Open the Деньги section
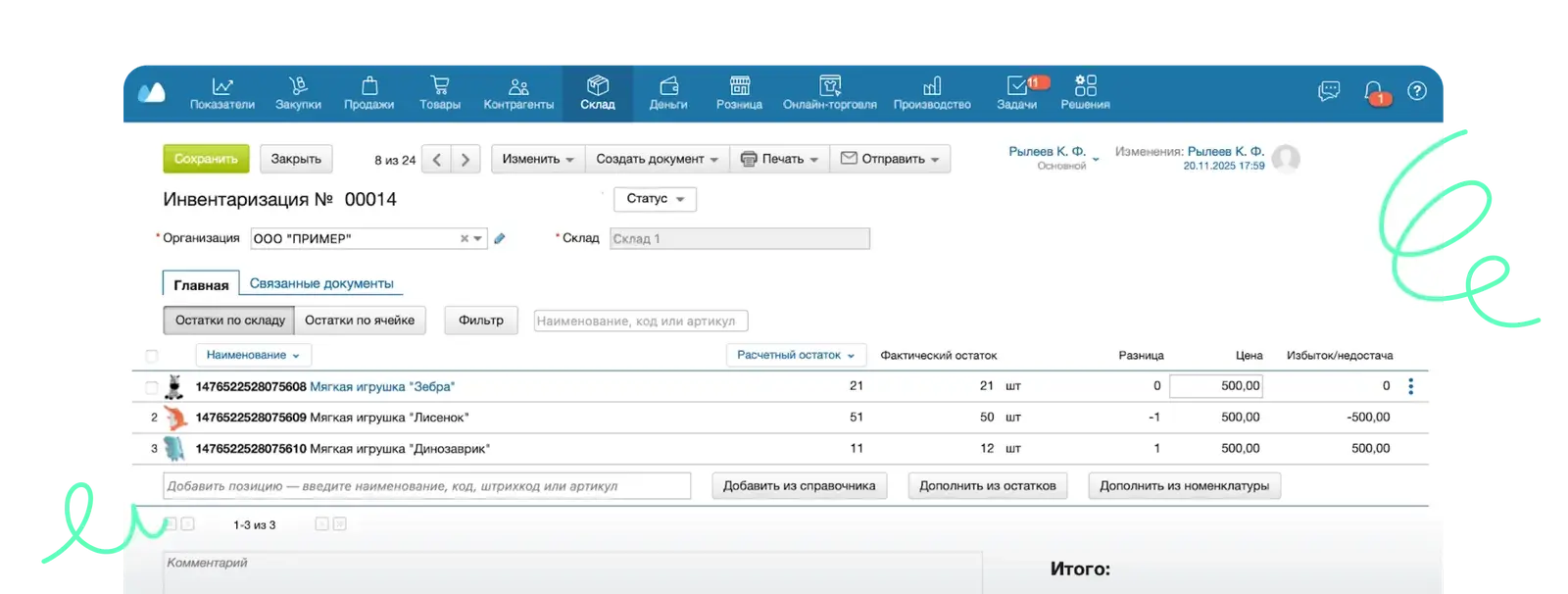Viewport: 1568px width, 594px height. click(668, 93)
